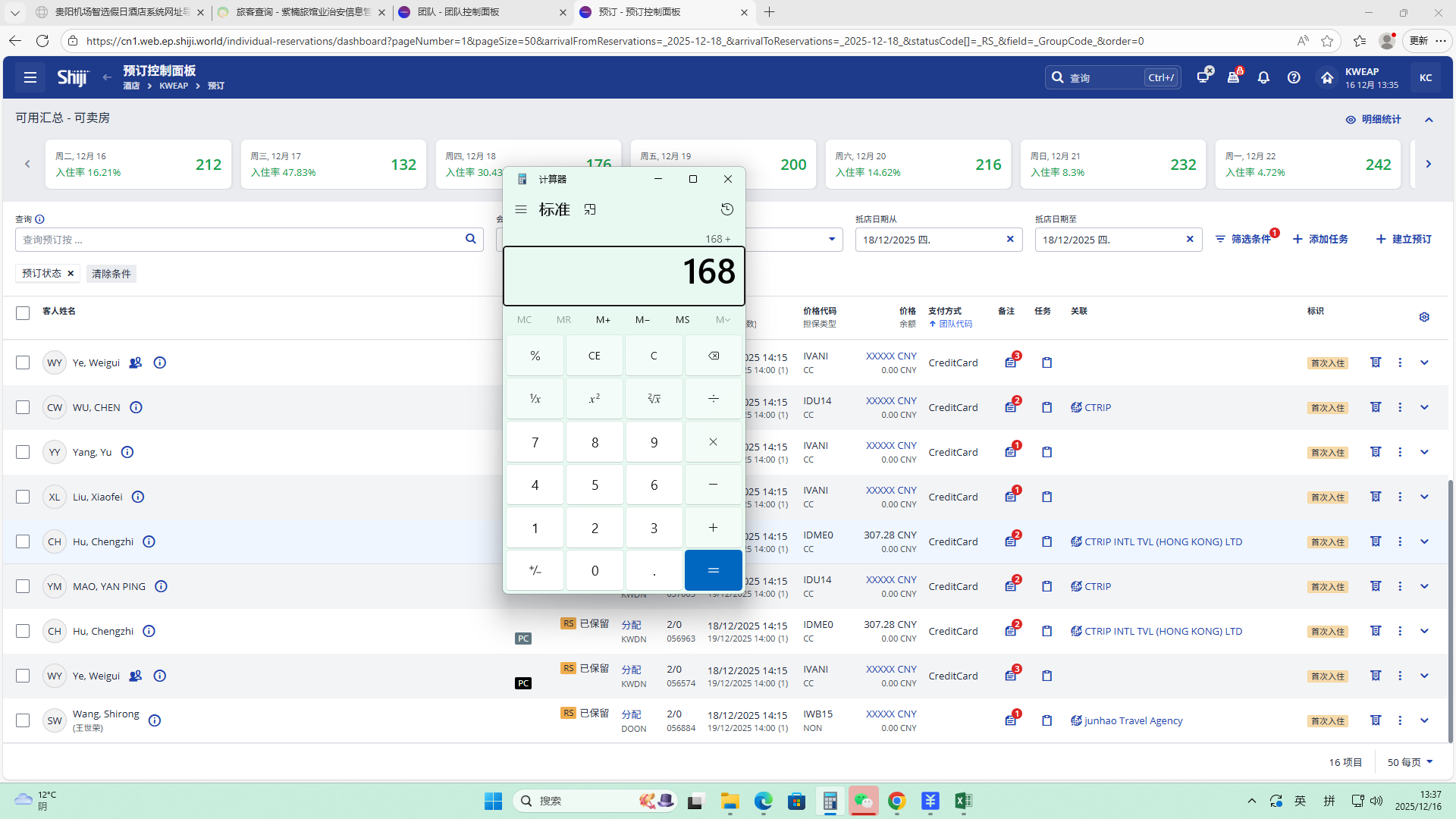Open the 50 per page dropdown
Image resolution: width=1456 pixels, height=819 pixels.
pos(1410,762)
